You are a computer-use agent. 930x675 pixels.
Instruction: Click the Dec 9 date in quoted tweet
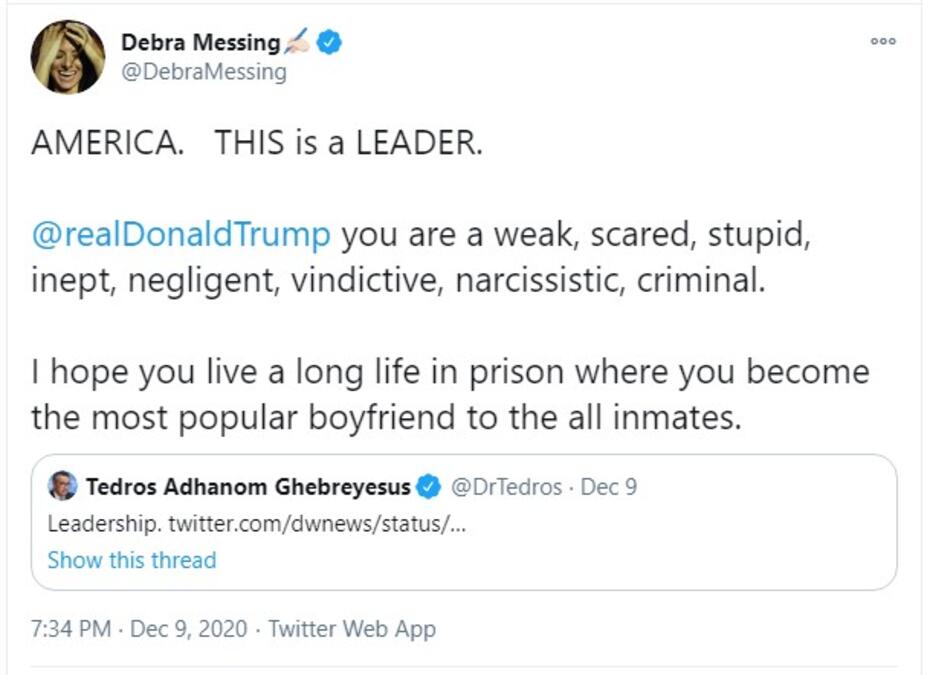click(609, 487)
